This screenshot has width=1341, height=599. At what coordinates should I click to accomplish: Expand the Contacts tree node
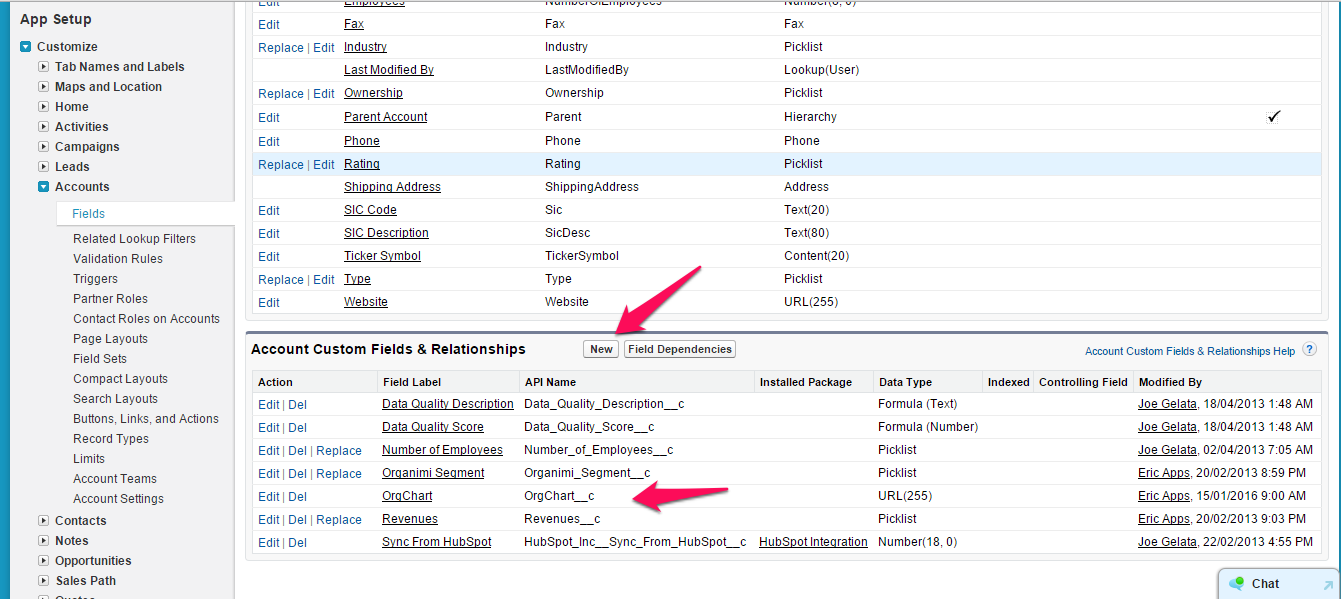[44, 521]
